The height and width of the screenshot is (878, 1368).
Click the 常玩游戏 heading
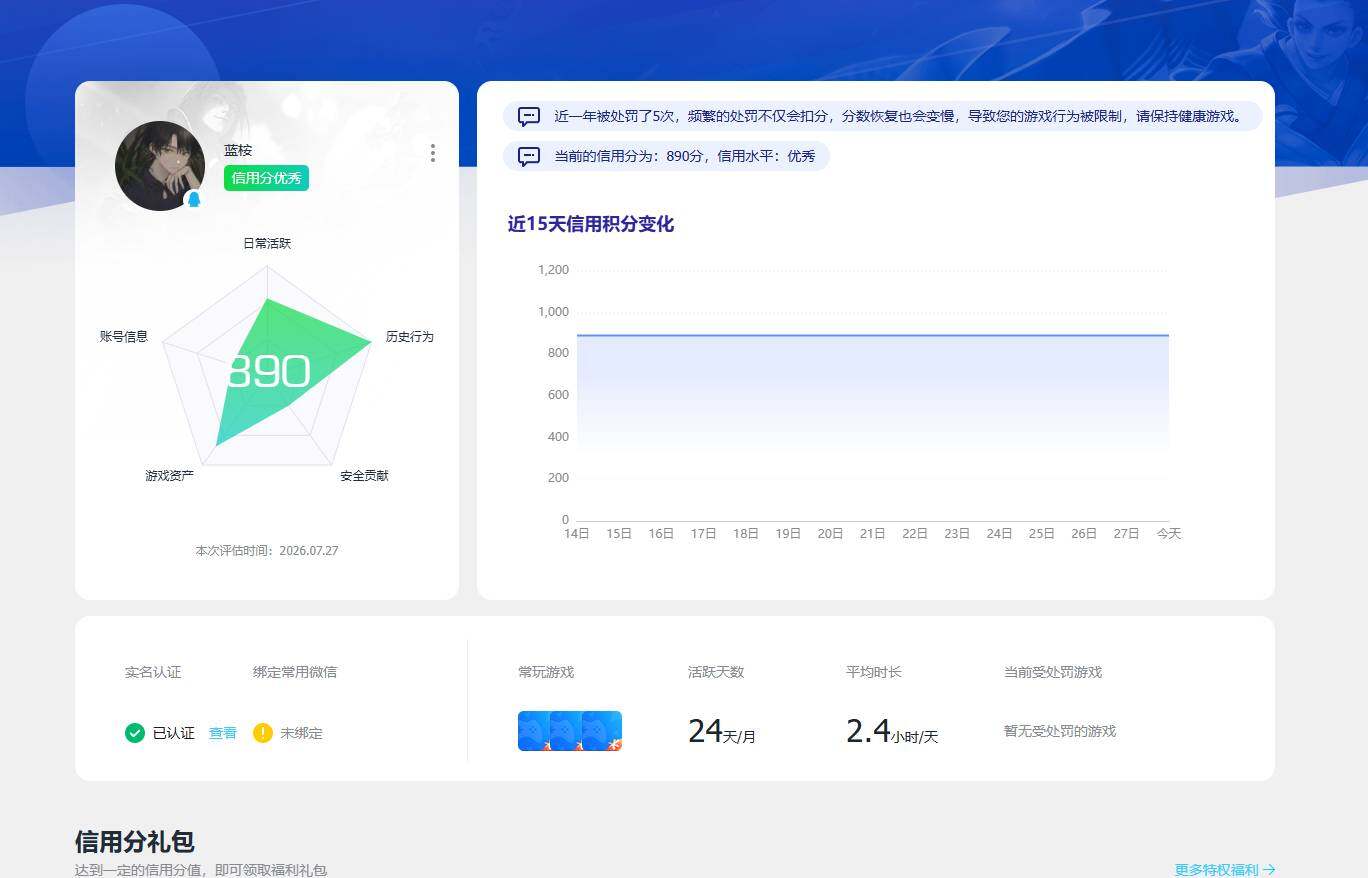pyautogui.click(x=546, y=672)
